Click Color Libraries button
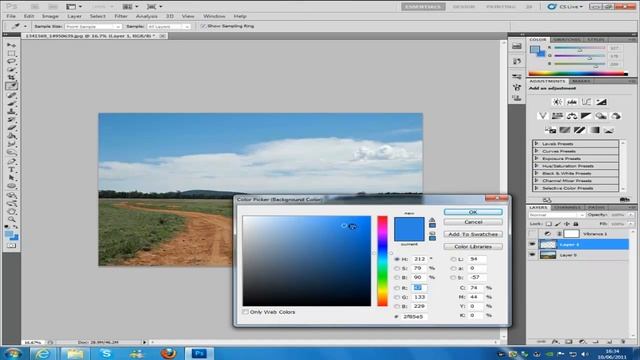Screen dimensions: 640x360 473,247
